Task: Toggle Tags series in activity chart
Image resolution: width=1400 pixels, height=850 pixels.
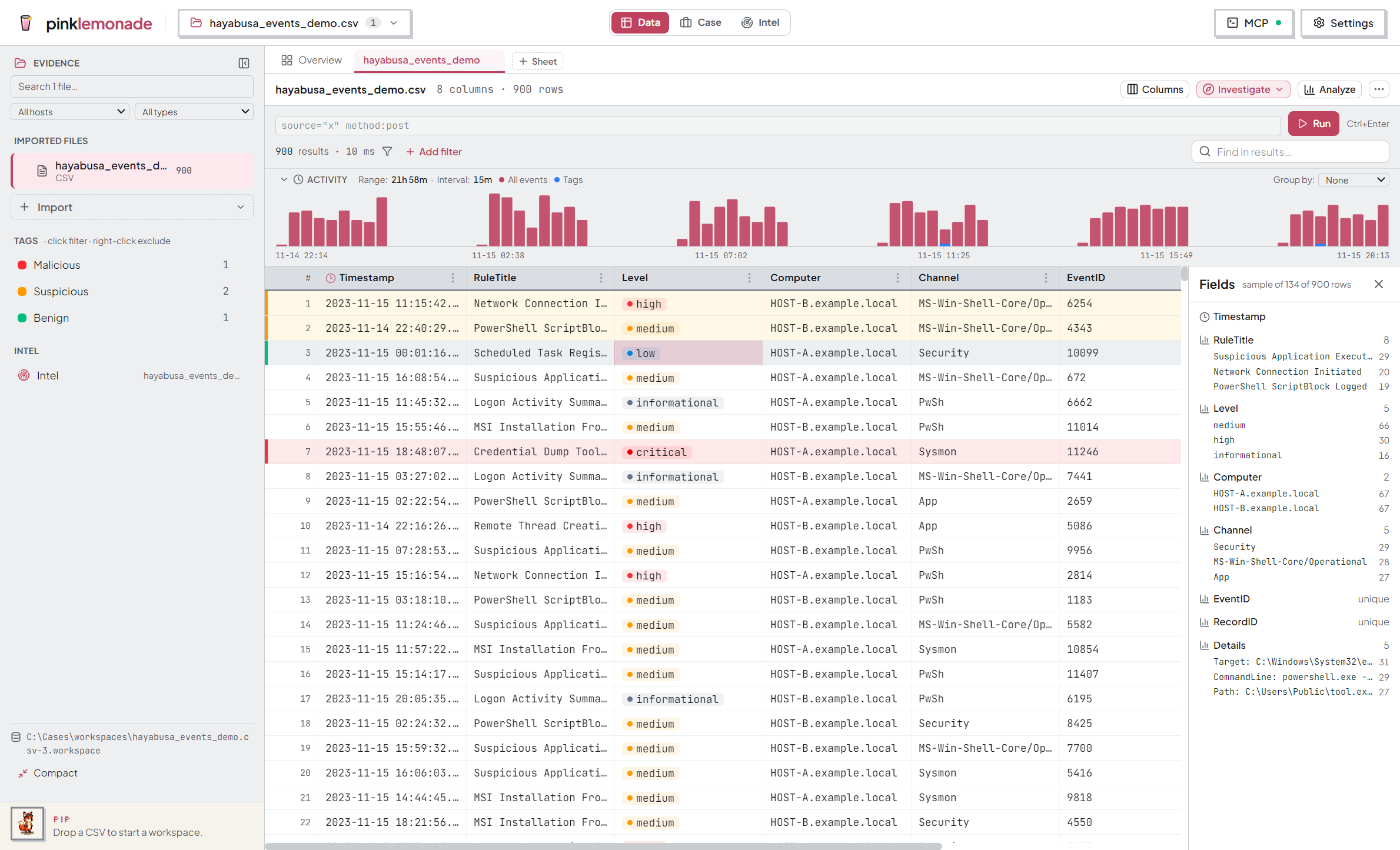Action: (x=568, y=180)
